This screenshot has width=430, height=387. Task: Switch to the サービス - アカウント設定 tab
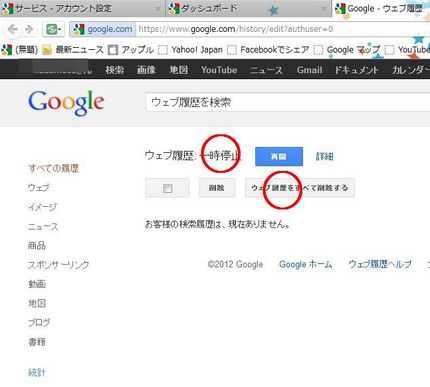pos(82,8)
